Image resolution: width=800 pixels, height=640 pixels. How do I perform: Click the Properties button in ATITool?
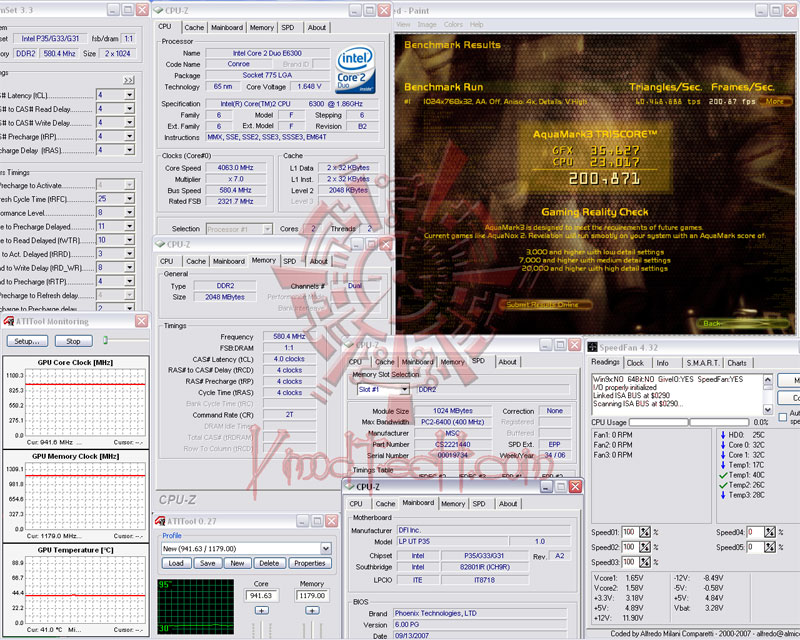(x=310, y=563)
